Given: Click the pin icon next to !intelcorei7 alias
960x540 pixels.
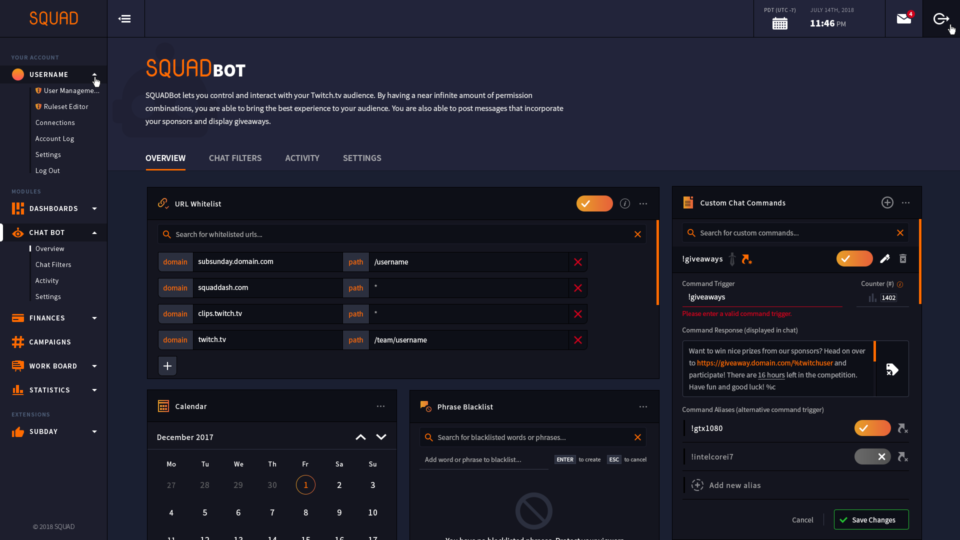Looking at the screenshot, I should 902,457.
